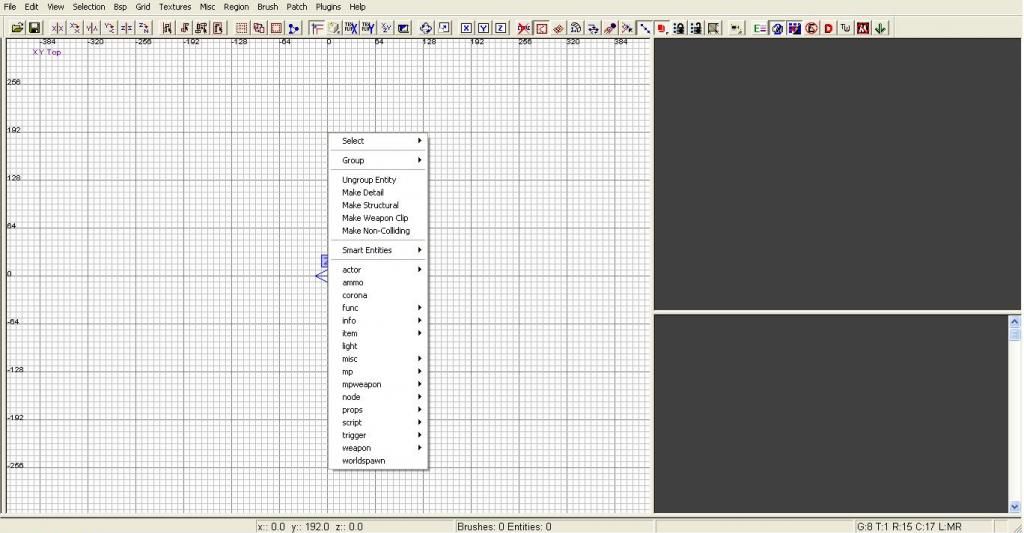Click the Brushes: 0 Entities: 0 status text
Screen dimensions: 1024x533
click(x=504, y=526)
